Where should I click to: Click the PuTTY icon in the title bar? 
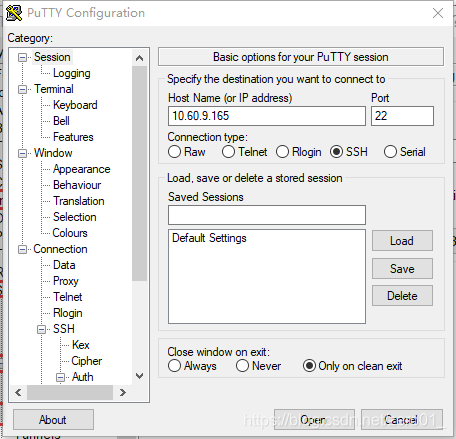pyautogui.click(x=14, y=13)
